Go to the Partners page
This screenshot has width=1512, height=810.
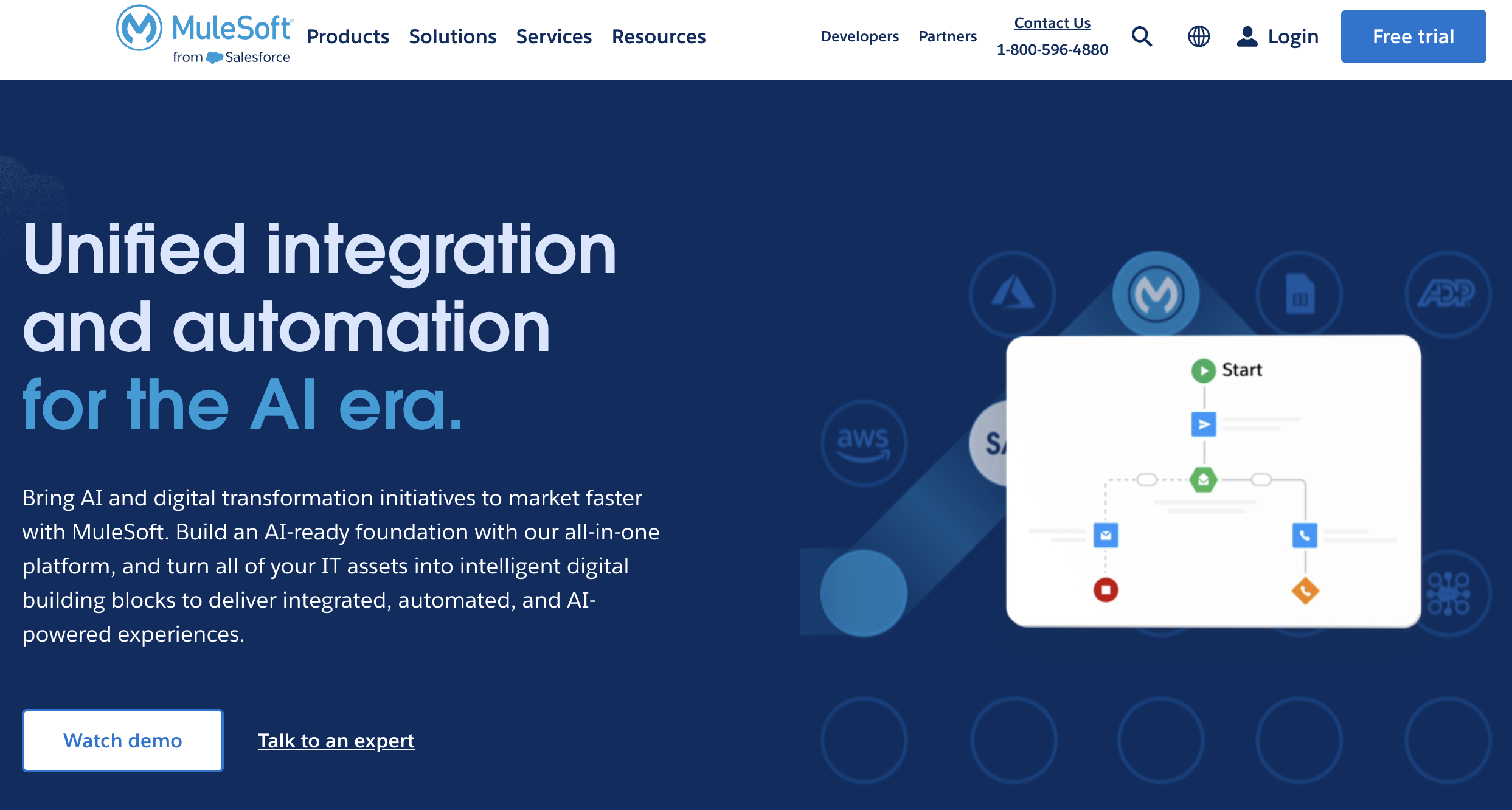click(948, 36)
